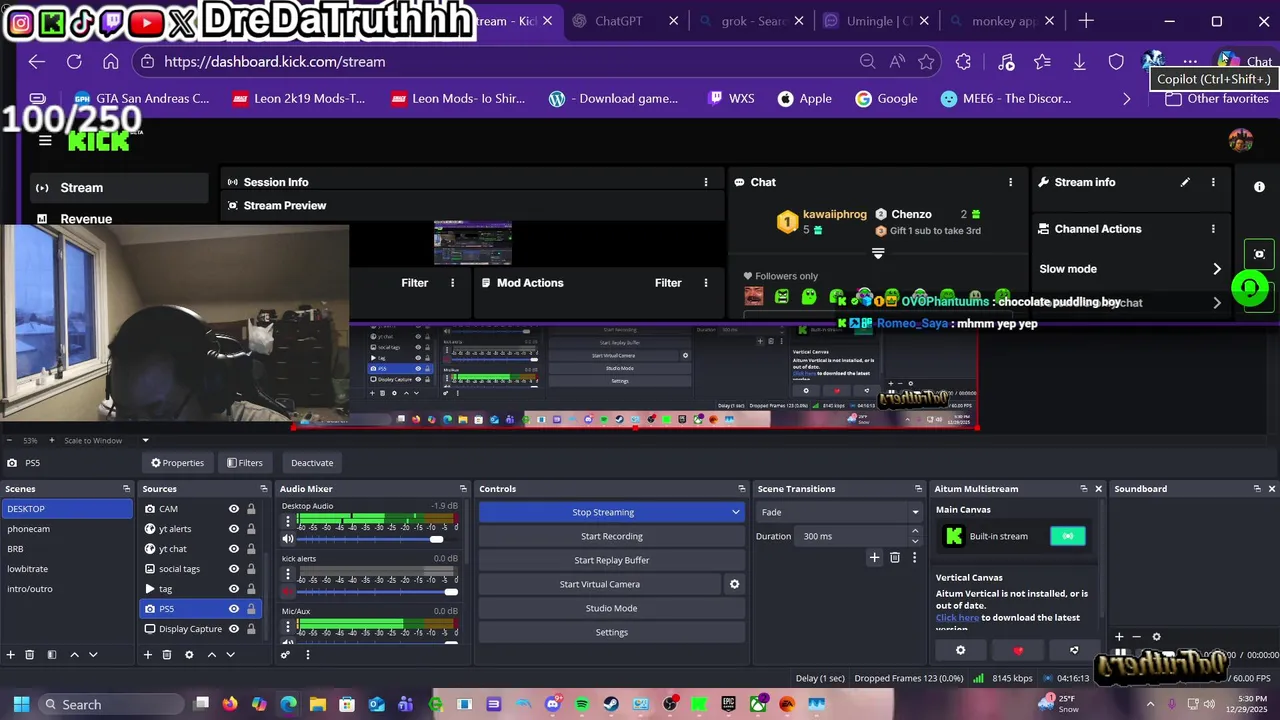This screenshot has width=1280, height=720.
Task: Hide the yt chat source
Action: tap(234, 549)
